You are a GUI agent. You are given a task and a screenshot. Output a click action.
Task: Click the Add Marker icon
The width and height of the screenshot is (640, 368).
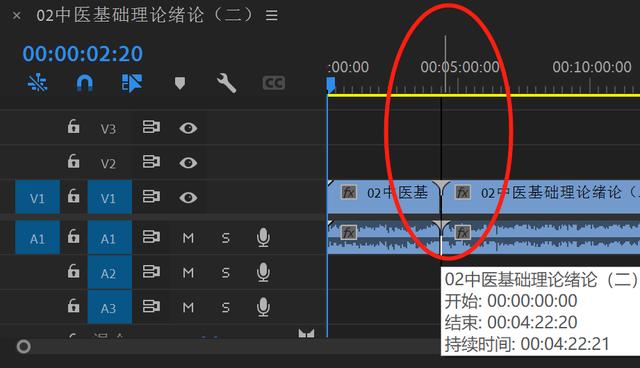[x=180, y=83]
